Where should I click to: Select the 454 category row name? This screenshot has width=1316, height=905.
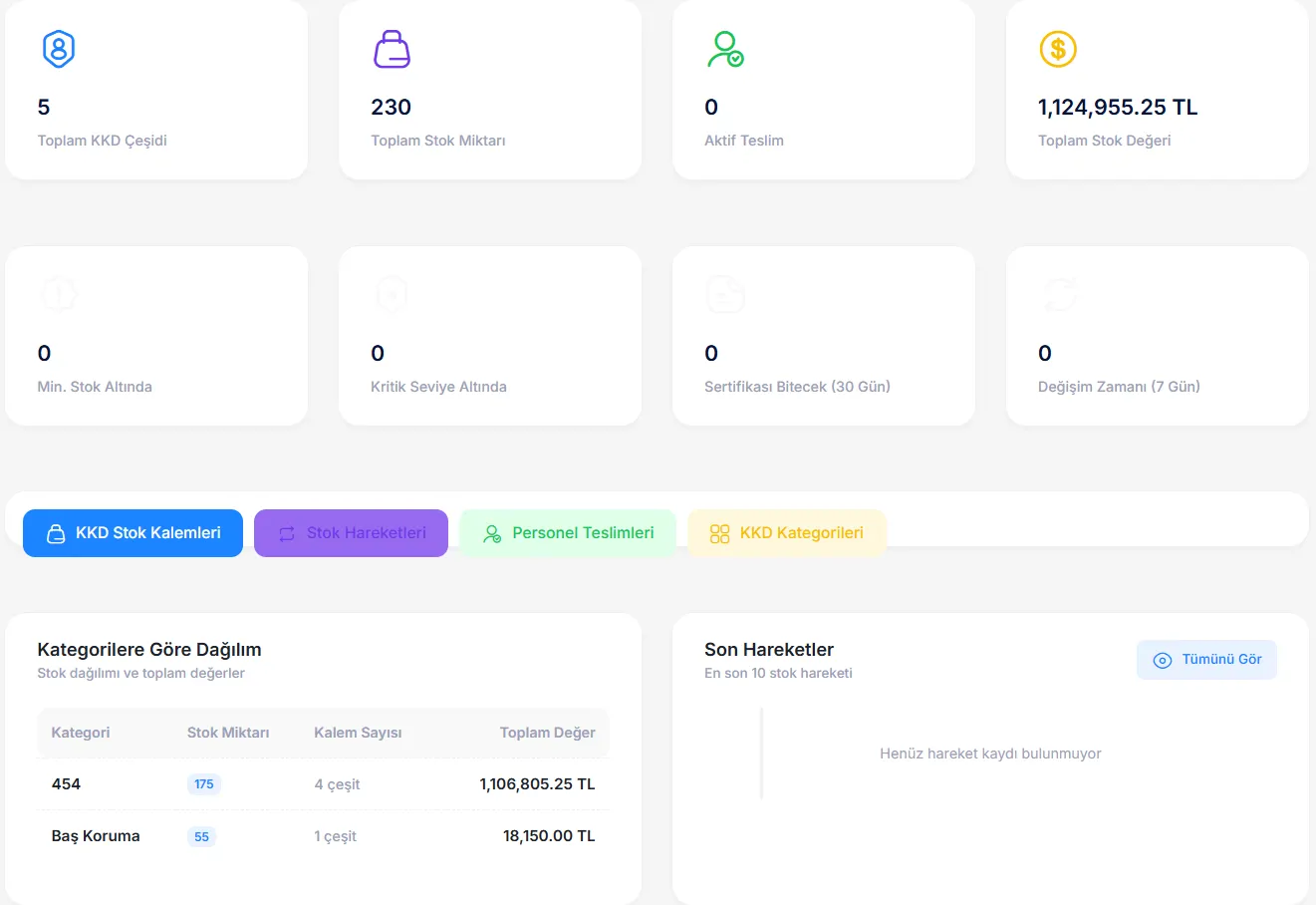(66, 784)
